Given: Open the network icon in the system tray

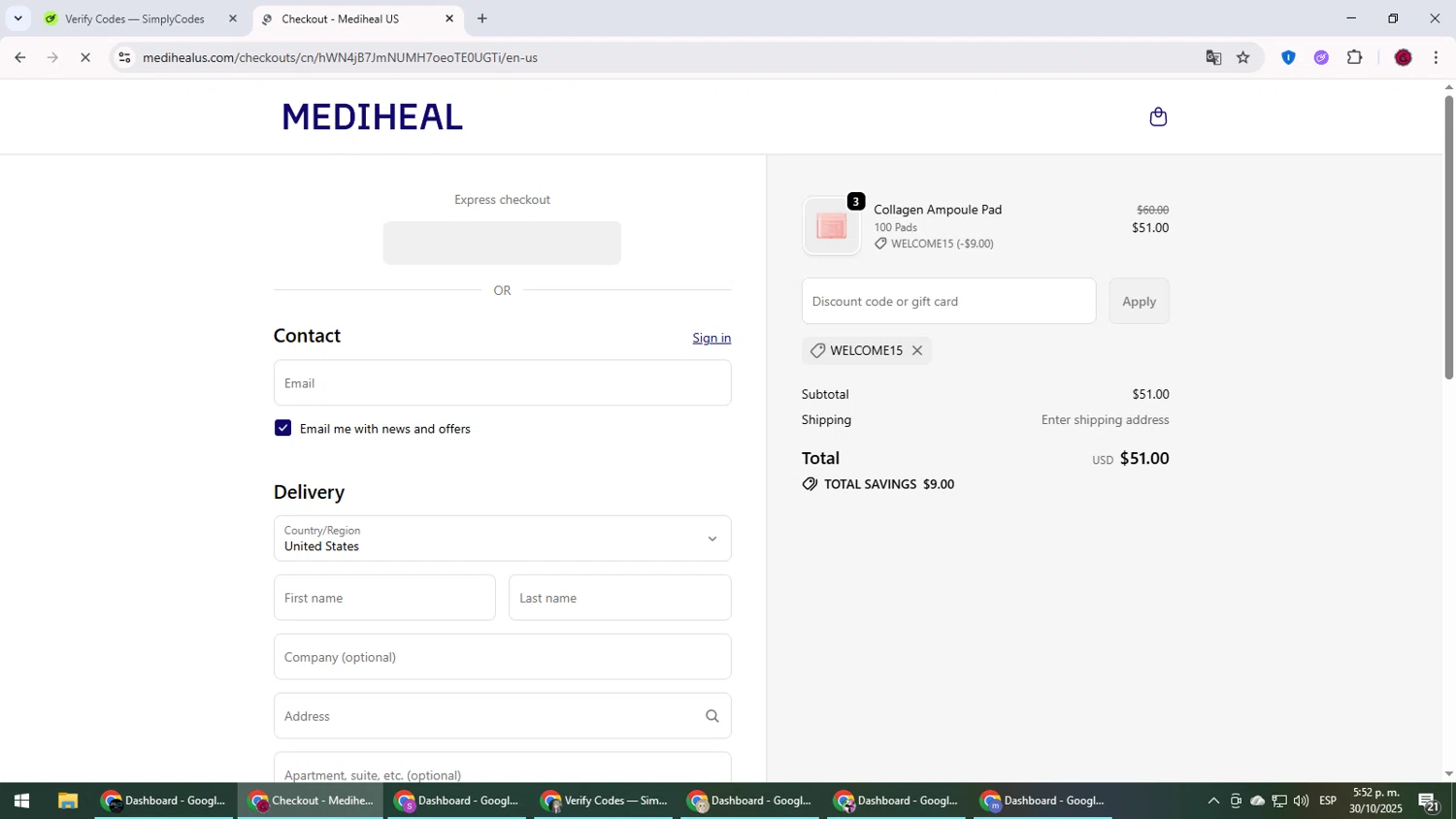Looking at the screenshot, I should tap(1279, 801).
